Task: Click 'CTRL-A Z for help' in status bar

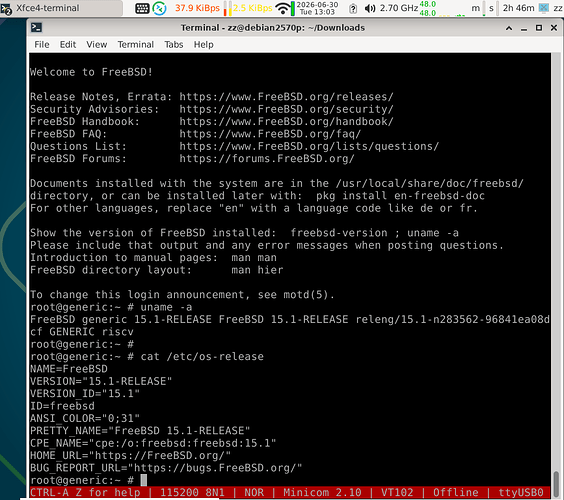Action: click(85, 492)
